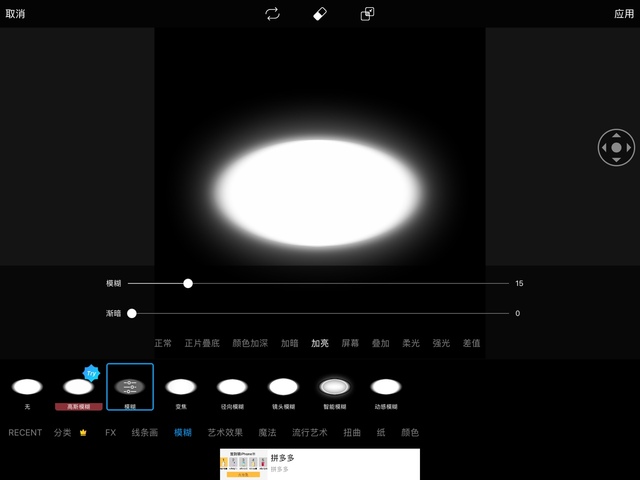Tap the invert/swap arrows icon
This screenshot has height=480, width=640.
[272, 14]
